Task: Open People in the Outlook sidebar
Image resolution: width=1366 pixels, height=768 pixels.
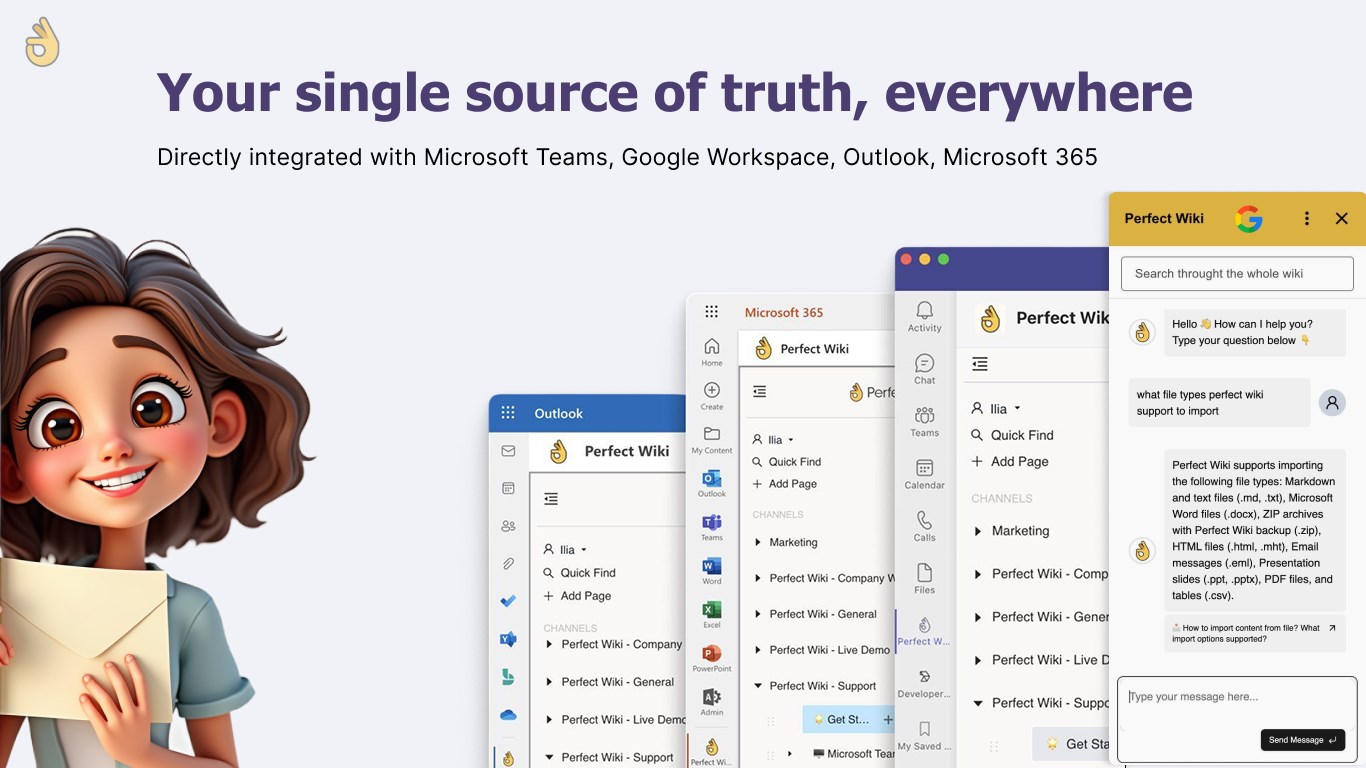Action: pyautogui.click(x=508, y=526)
